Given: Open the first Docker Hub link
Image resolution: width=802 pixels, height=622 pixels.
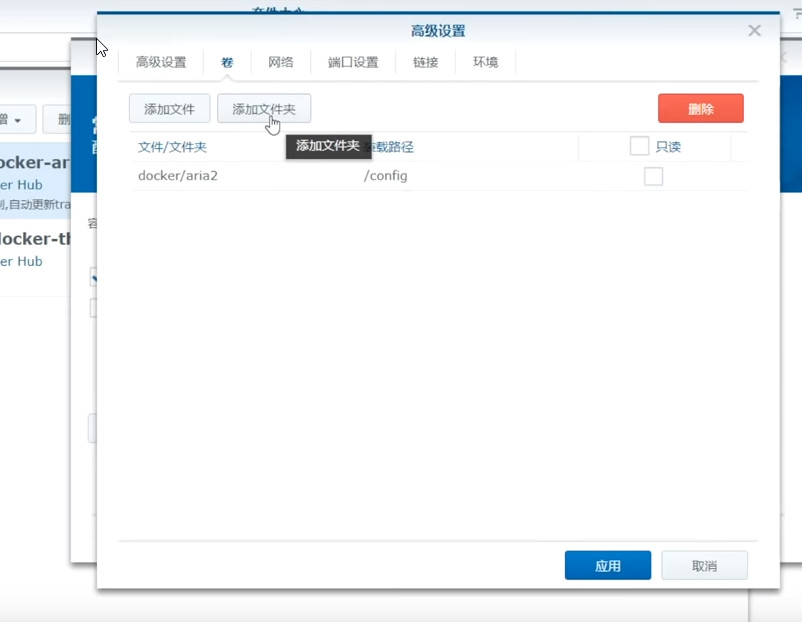Looking at the screenshot, I should [18, 185].
